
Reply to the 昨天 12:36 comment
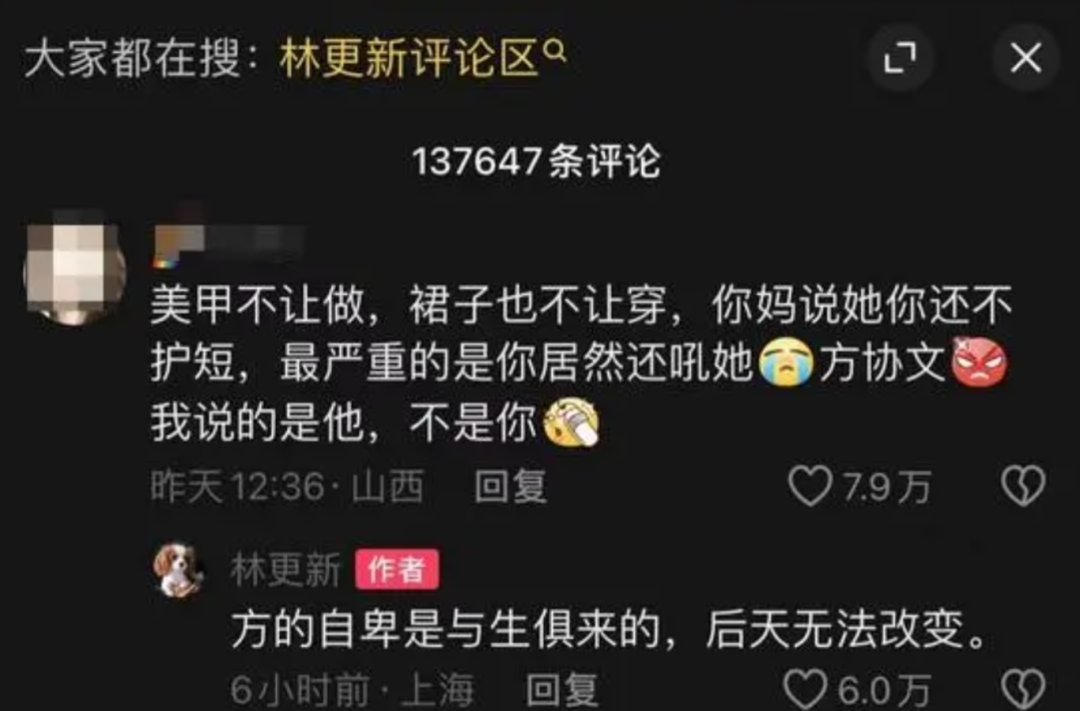[x=510, y=486]
